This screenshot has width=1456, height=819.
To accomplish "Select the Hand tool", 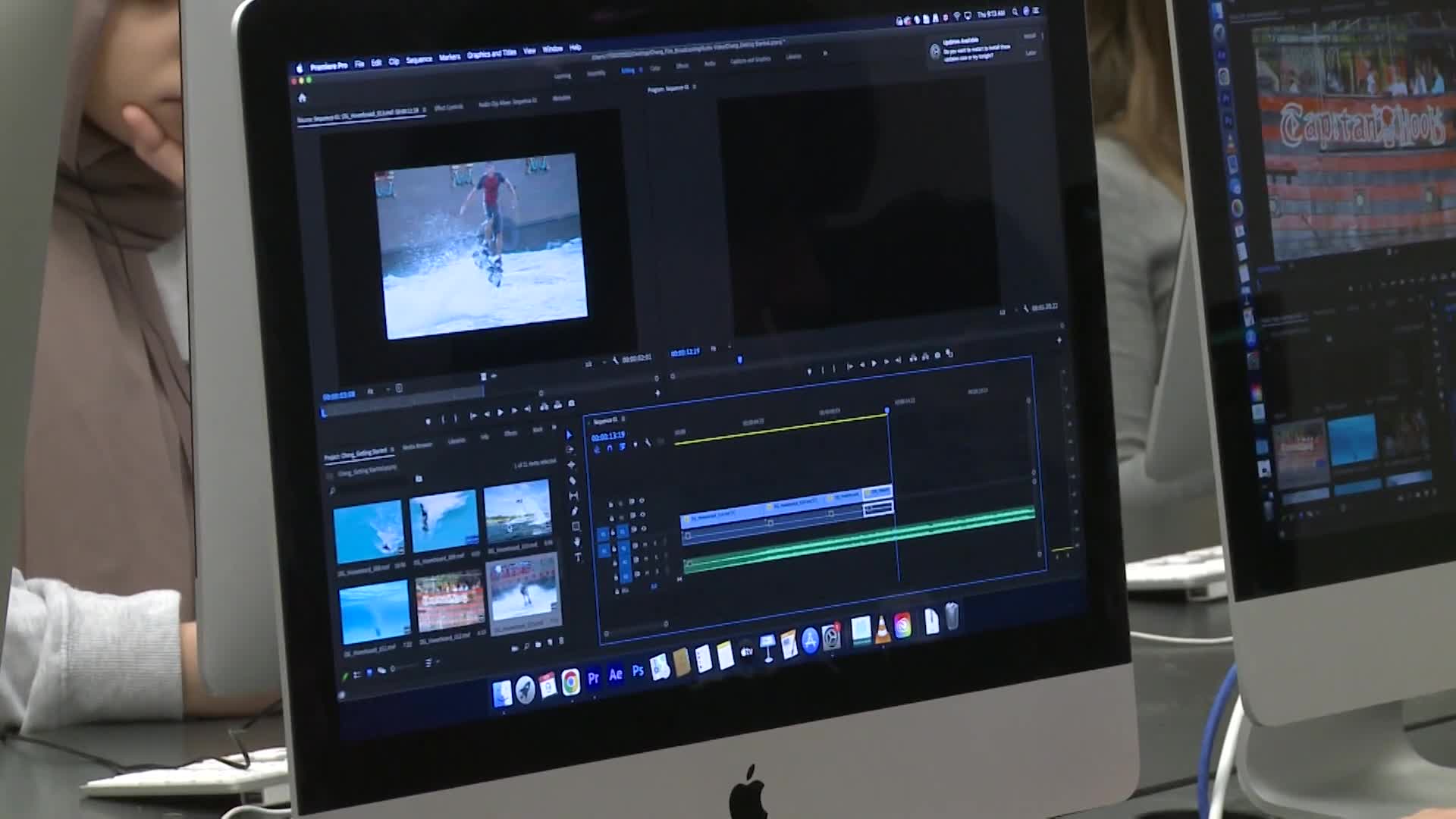I will (x=577, y=541).
